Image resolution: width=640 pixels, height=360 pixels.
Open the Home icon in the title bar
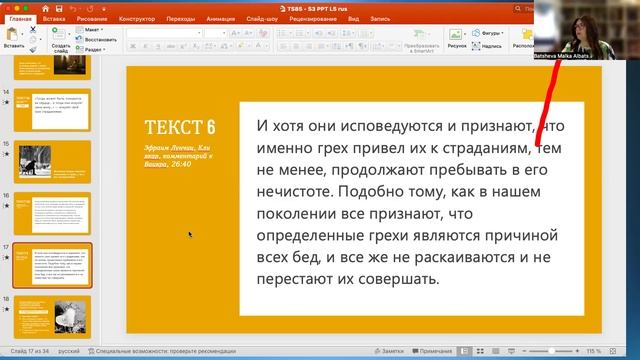pos(45,9)
